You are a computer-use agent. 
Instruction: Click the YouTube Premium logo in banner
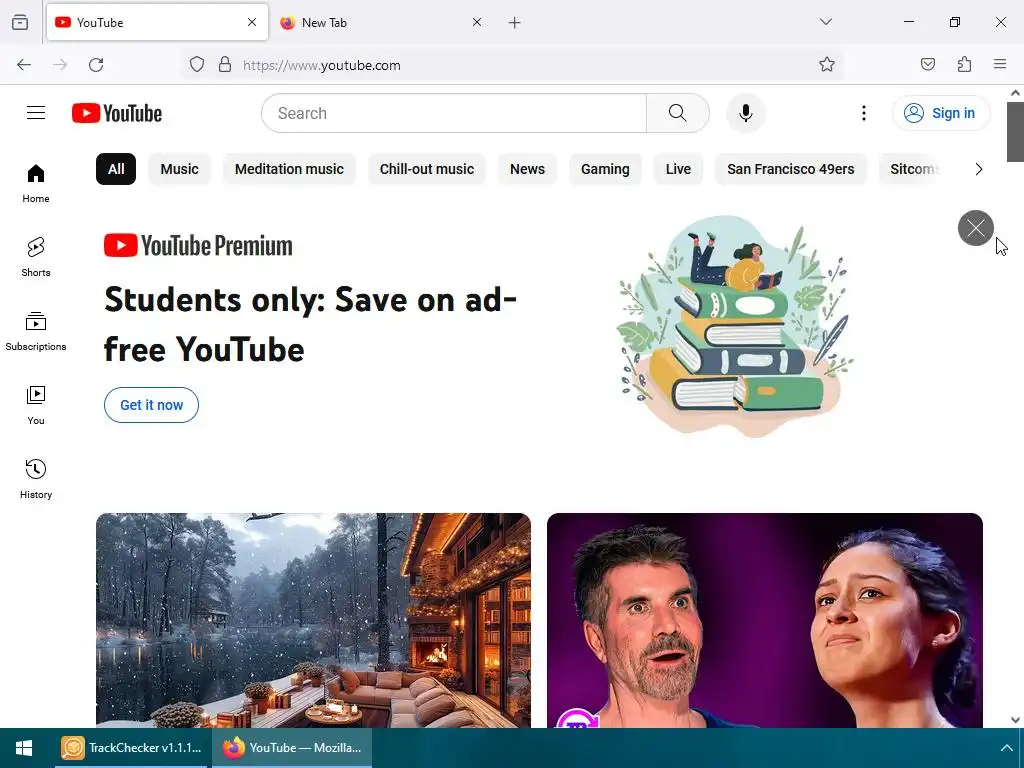tap(198, 246)
